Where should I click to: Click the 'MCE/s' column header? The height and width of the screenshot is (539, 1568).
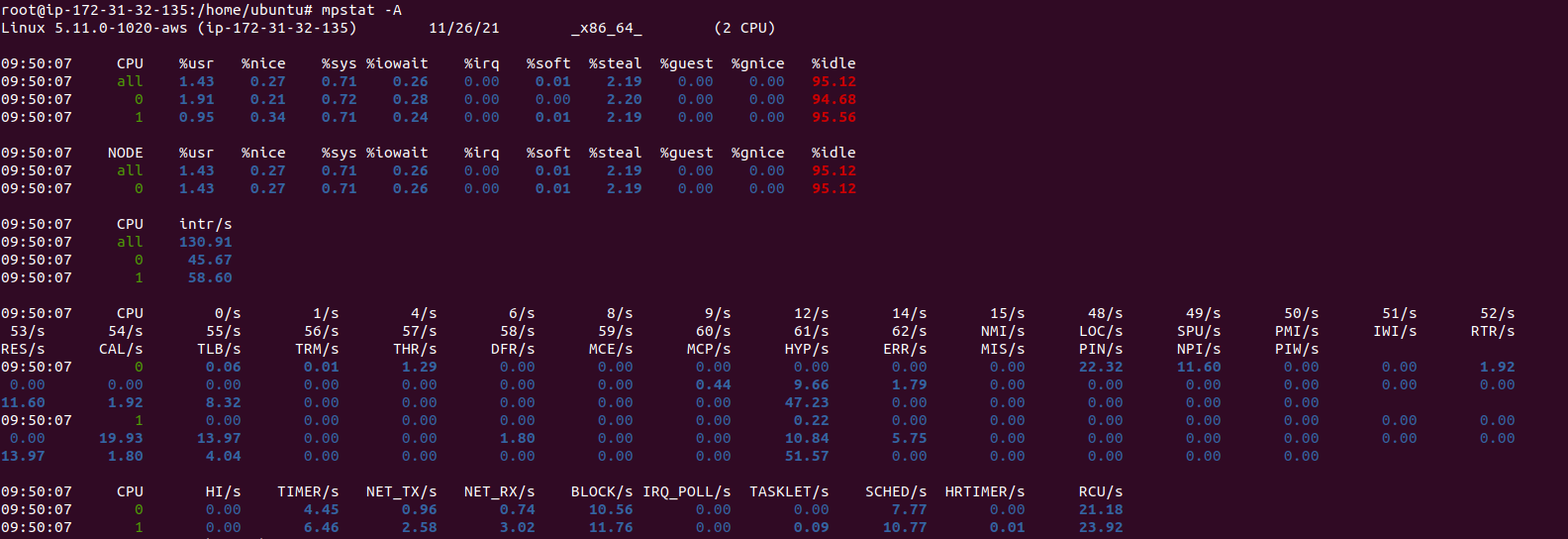pyautogui.click(x=611, y=349)
